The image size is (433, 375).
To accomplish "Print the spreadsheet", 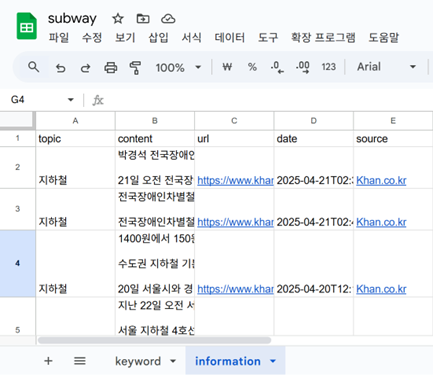I will [x=111, y=68].
